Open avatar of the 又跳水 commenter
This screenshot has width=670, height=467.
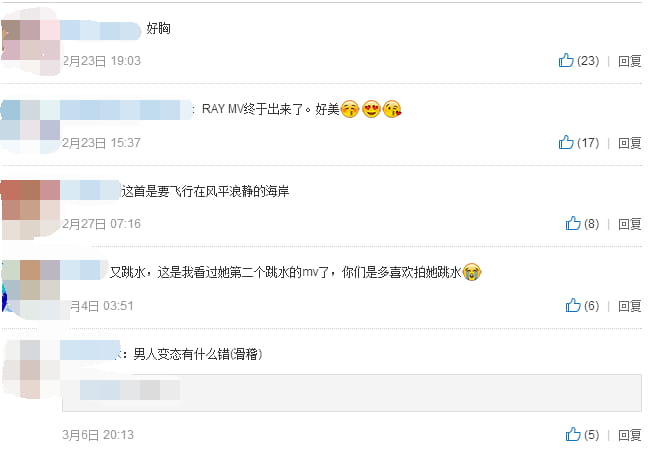30,289
